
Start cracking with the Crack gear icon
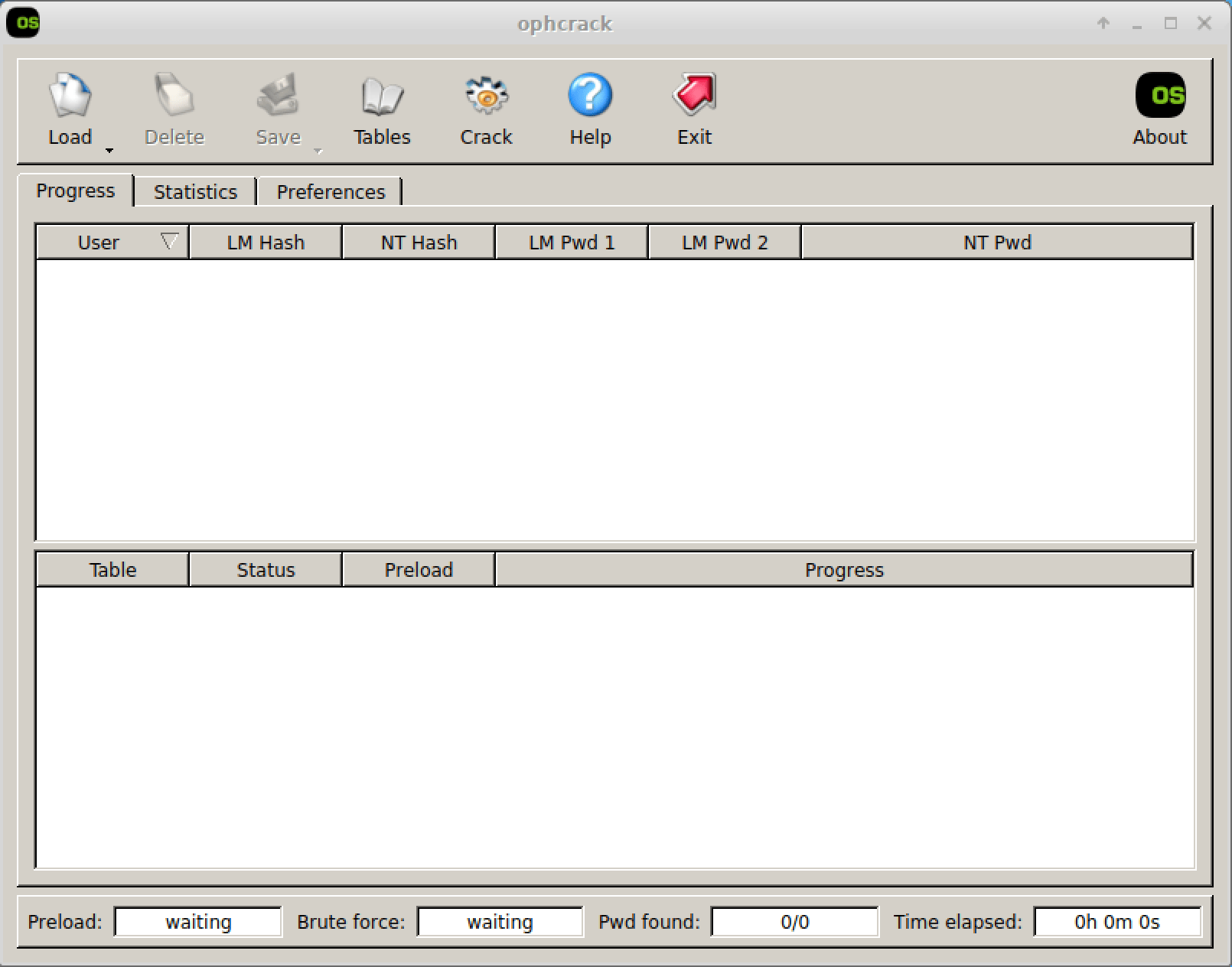pyautogui.click(x=486, y=96)
